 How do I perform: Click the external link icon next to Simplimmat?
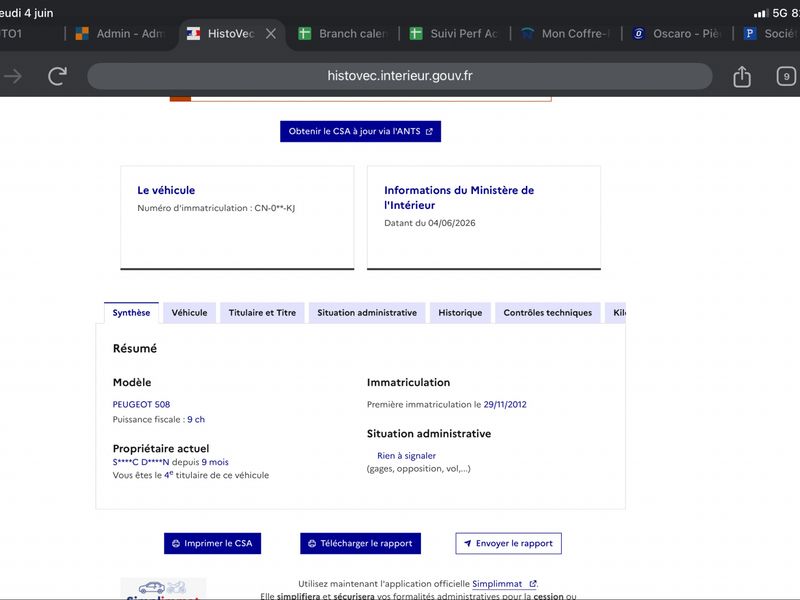(533, 584)
